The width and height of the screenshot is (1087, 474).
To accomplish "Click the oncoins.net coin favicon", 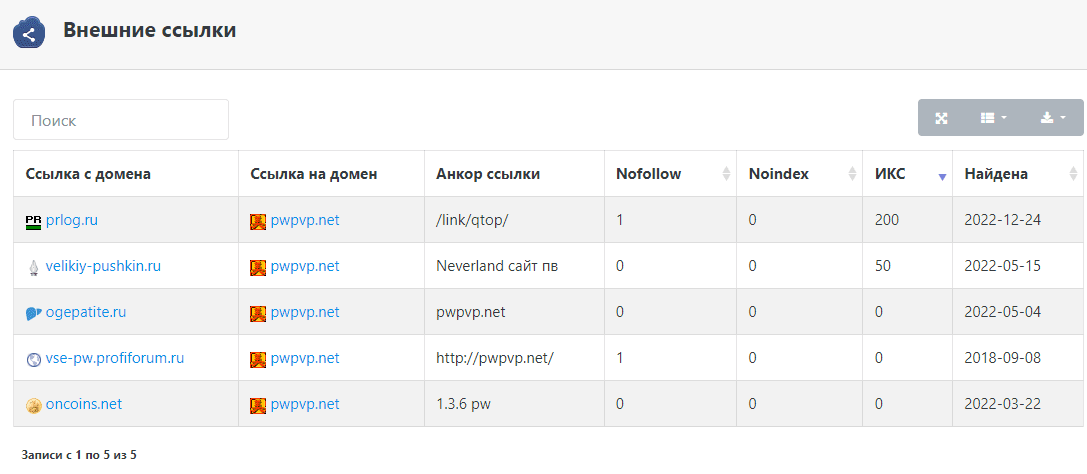I will (x=33, y=405).
